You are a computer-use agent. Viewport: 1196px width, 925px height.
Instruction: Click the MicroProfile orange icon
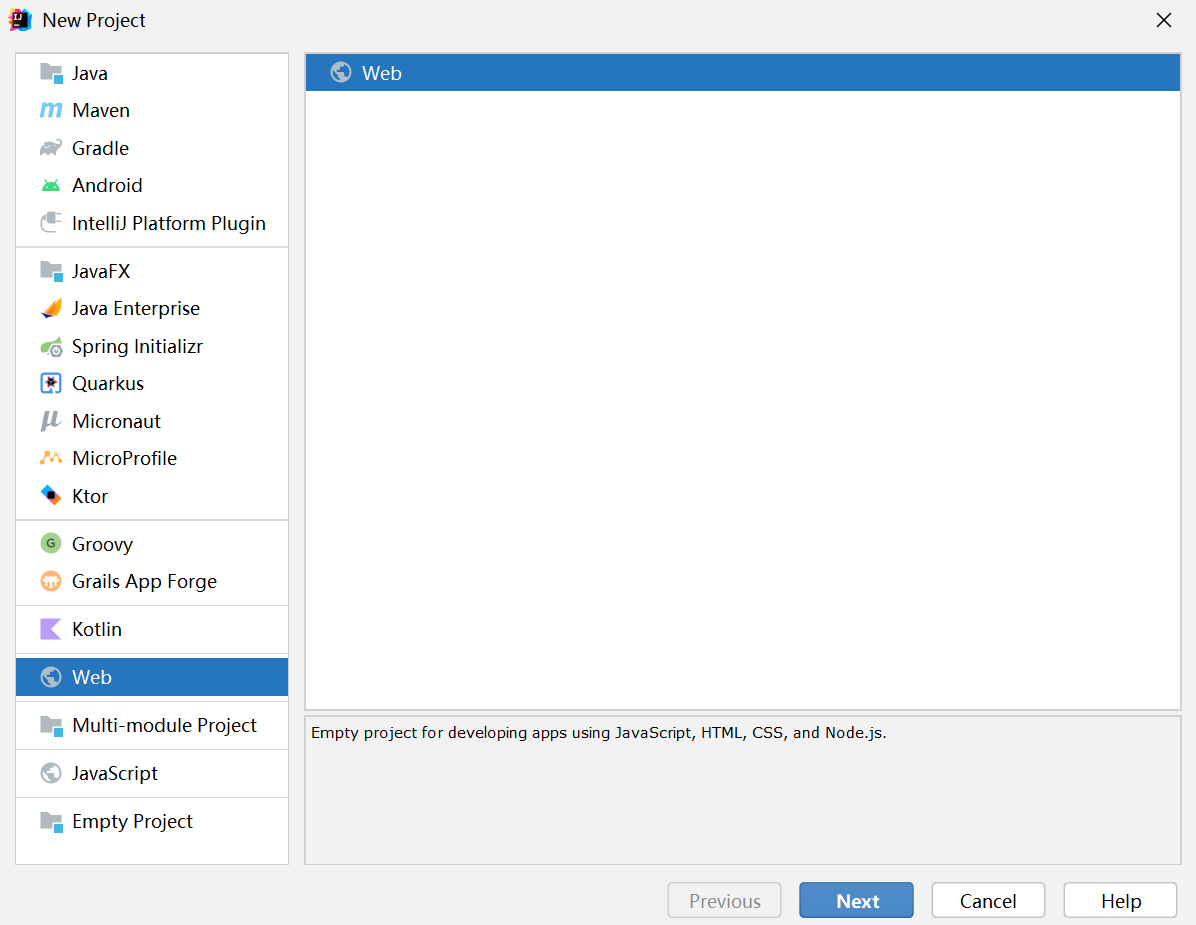(x=51, y=458)
